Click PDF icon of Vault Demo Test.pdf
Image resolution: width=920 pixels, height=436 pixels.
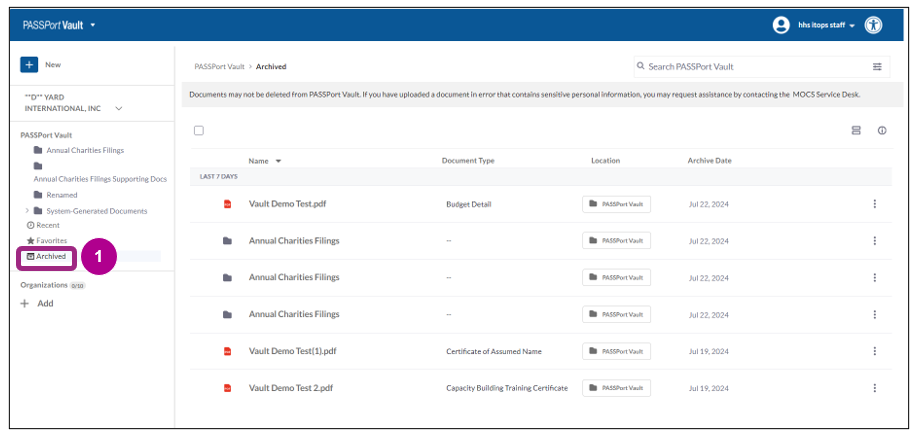228,204
